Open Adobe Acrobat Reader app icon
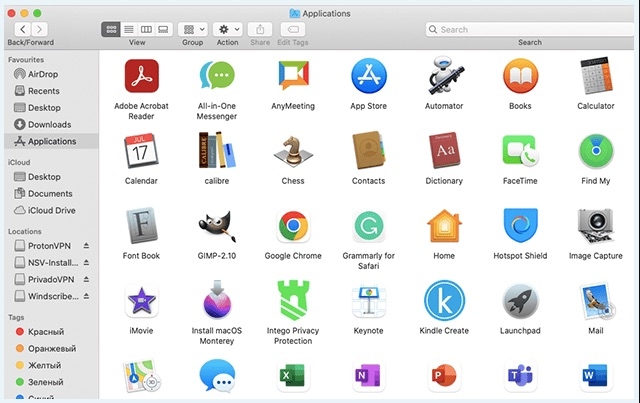This screenshot has width=640, height=403. 141,76
